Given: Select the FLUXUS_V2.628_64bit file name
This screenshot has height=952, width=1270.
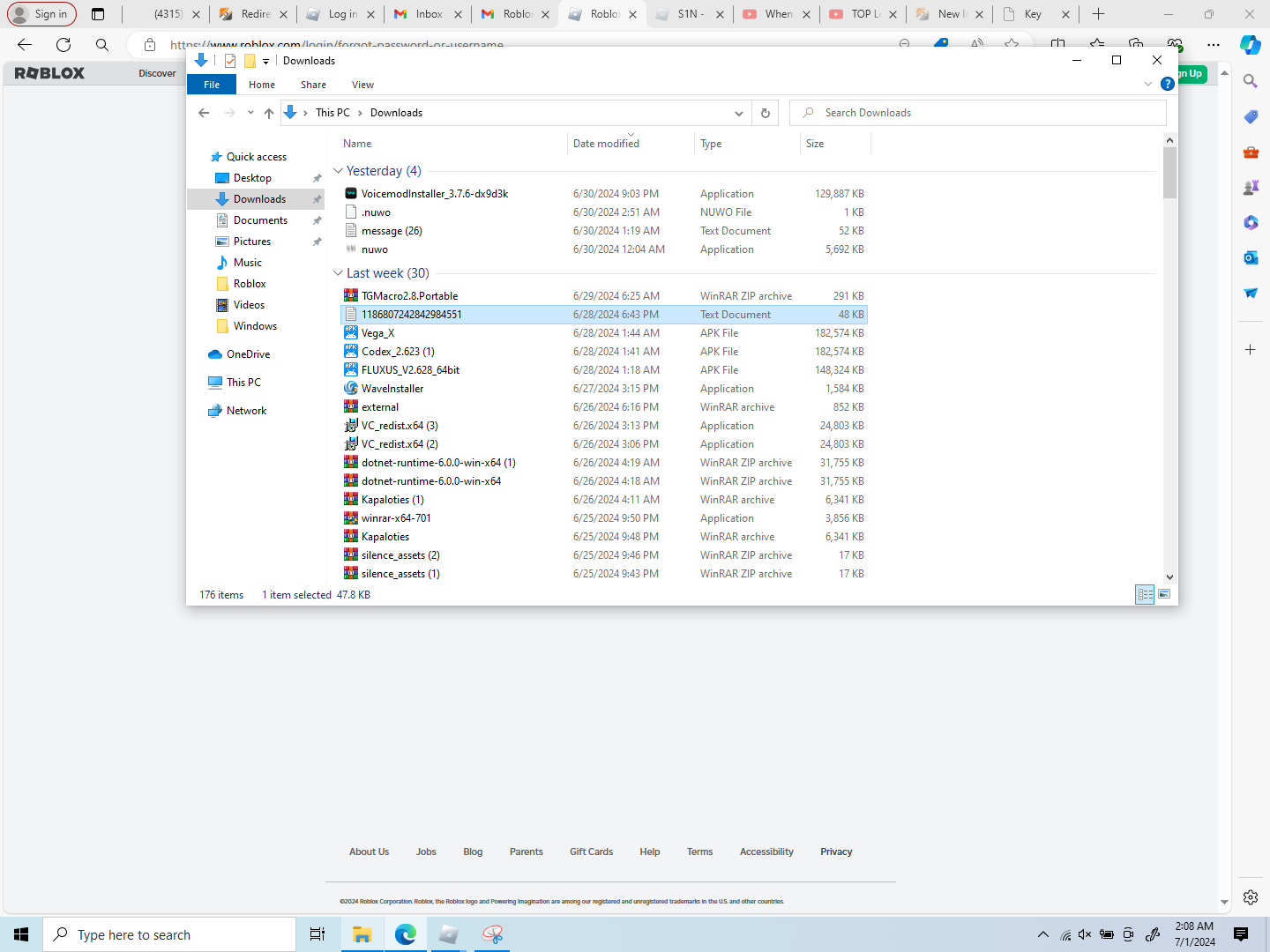Looking at the screenshot, I should pyautogui.click(x=410, y=370).
